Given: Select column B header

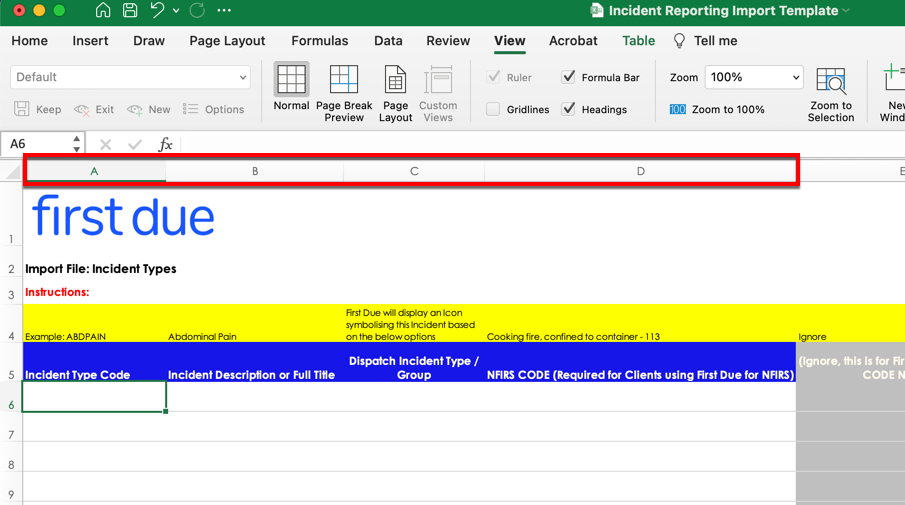Looking at the screenshot, I should click(x=255, y=171).
